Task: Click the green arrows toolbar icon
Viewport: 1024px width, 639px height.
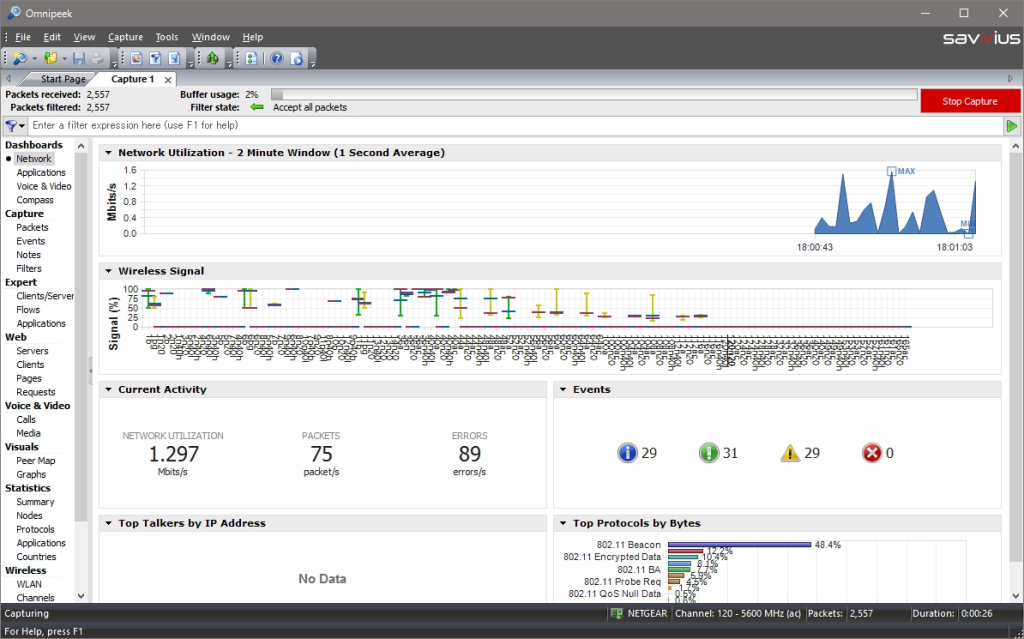Action: click(212, 59)
